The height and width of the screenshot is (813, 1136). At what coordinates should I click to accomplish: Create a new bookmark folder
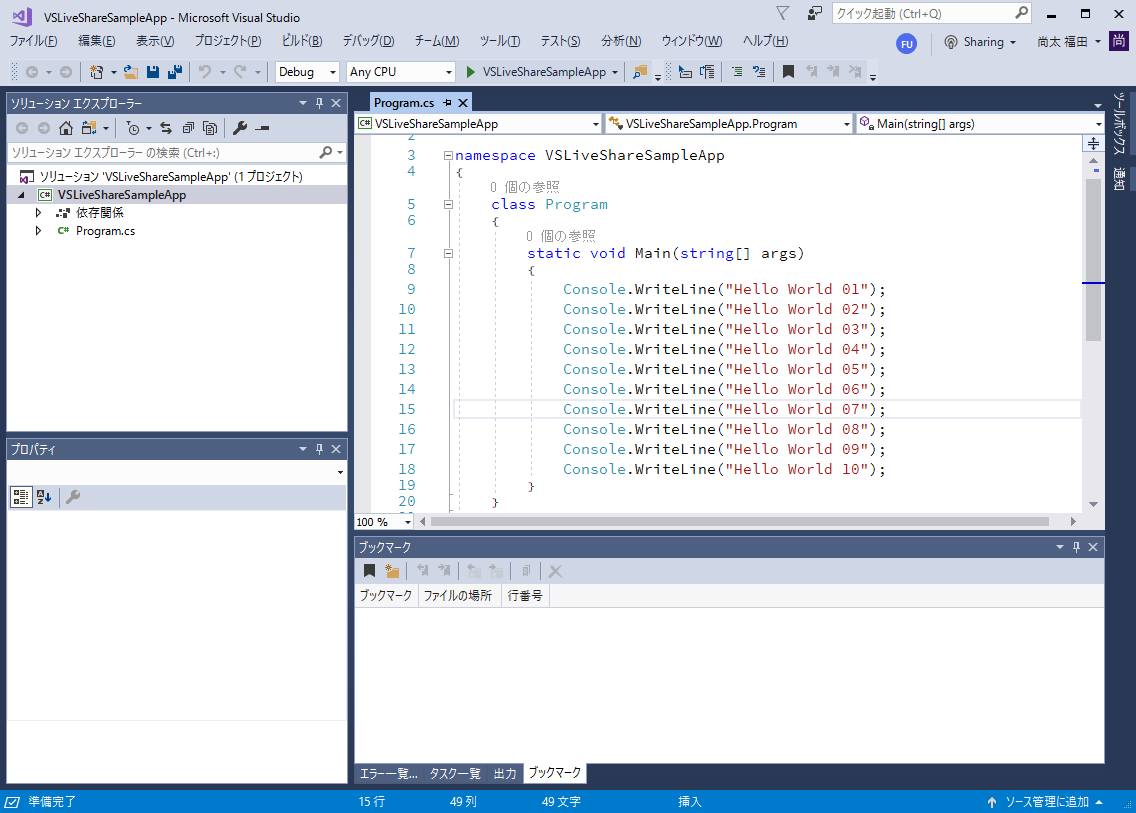pyautogui.click(x=392, y=570)
